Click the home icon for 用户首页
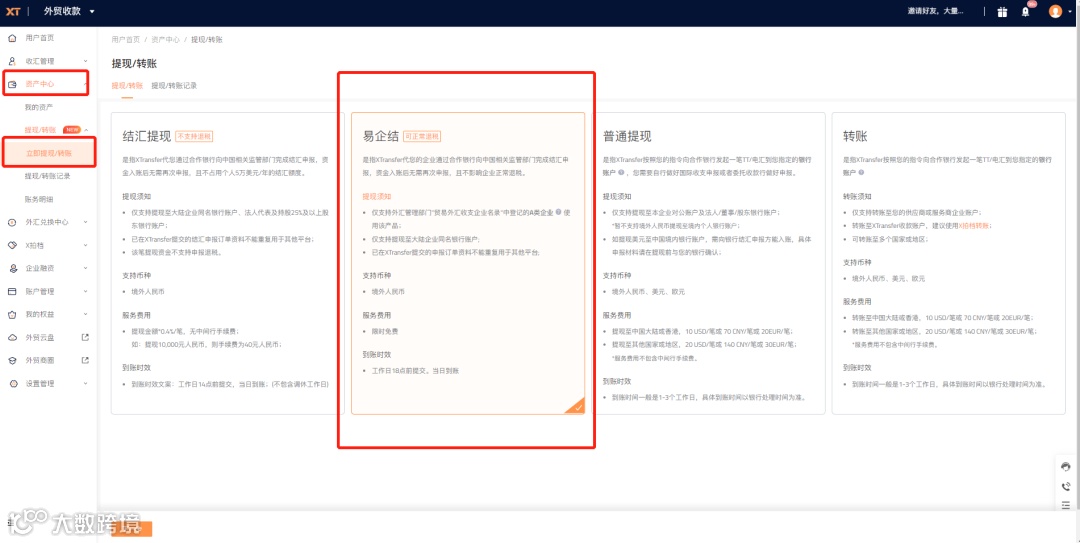 [12, 38]
